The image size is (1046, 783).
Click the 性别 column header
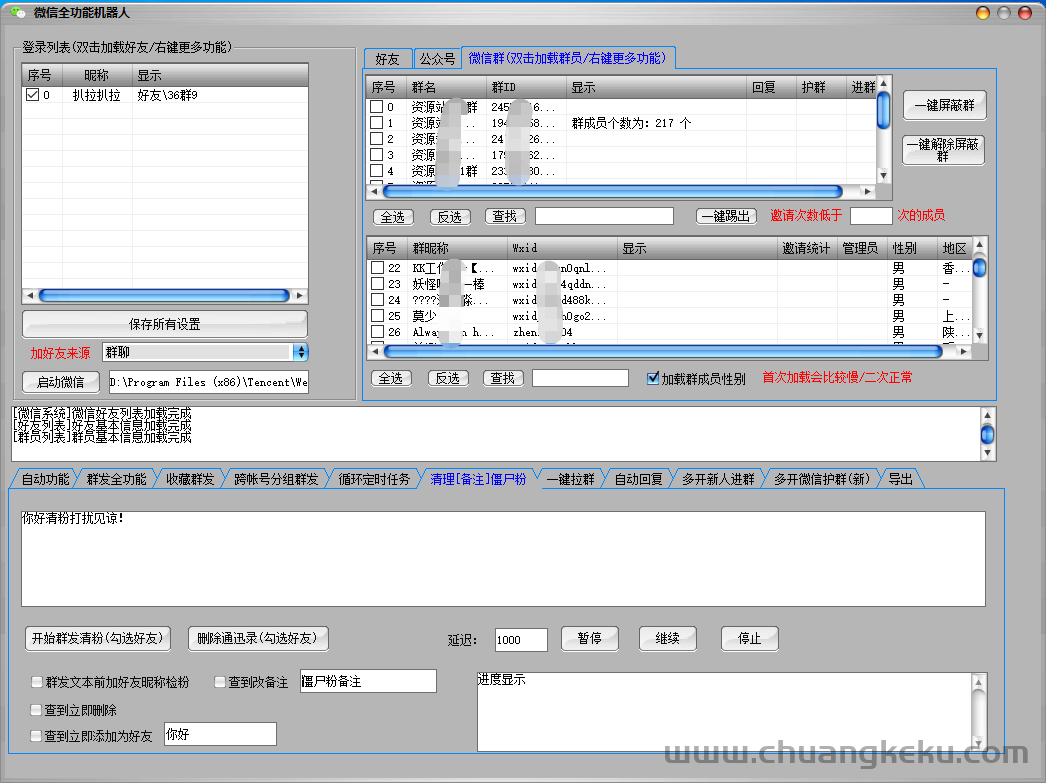912,248
